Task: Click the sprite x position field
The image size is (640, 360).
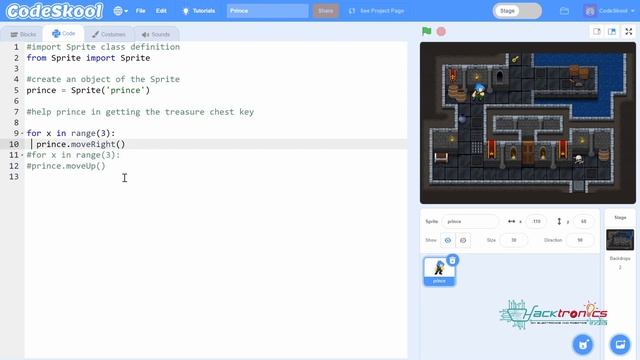Action: click(536, 221)
